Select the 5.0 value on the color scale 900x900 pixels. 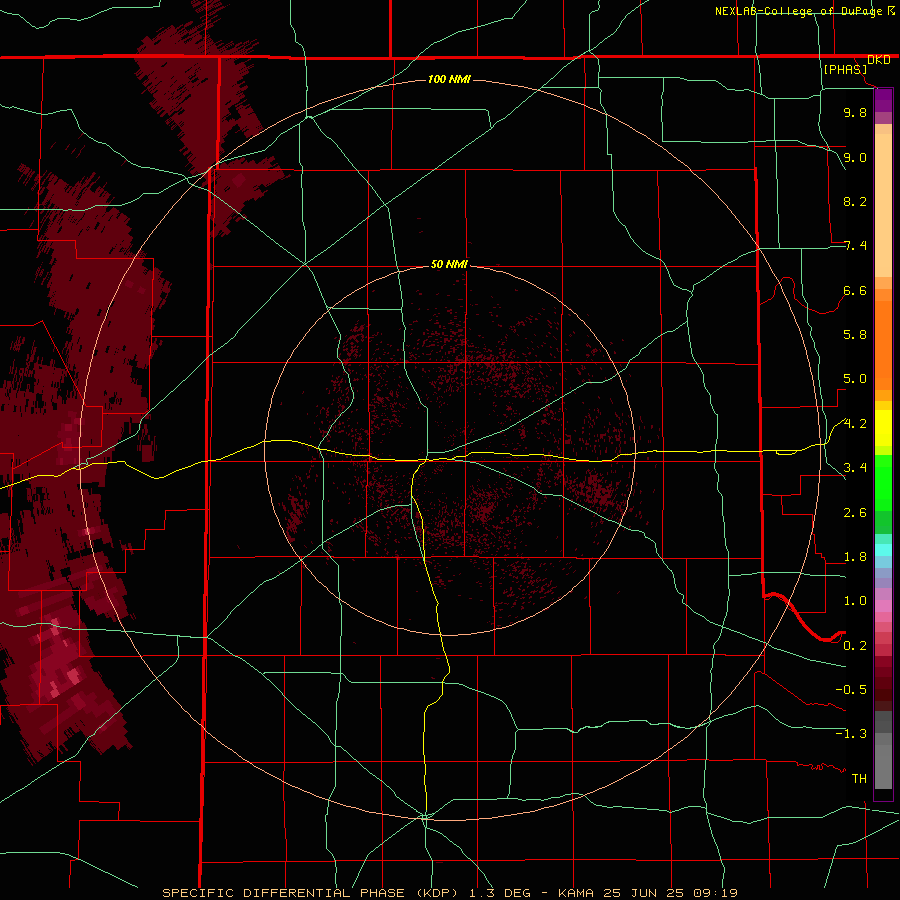855,379
